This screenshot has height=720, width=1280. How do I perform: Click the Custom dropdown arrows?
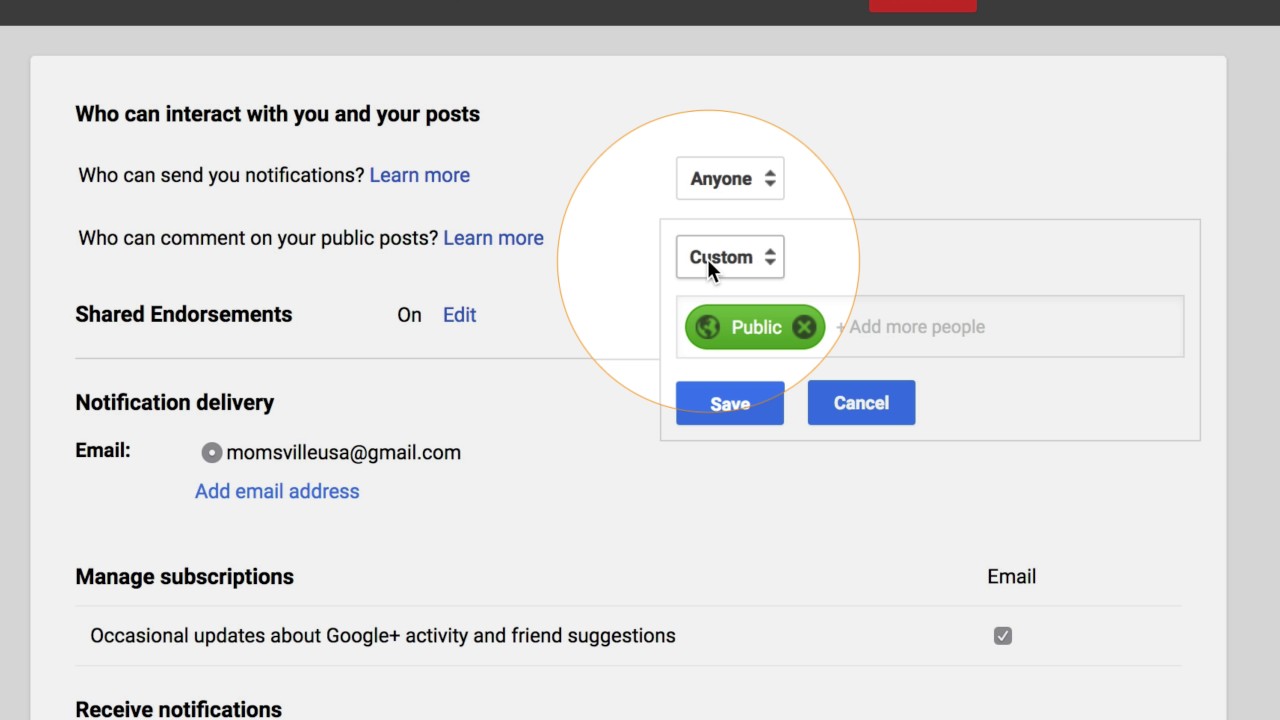(x=770, y=257)
